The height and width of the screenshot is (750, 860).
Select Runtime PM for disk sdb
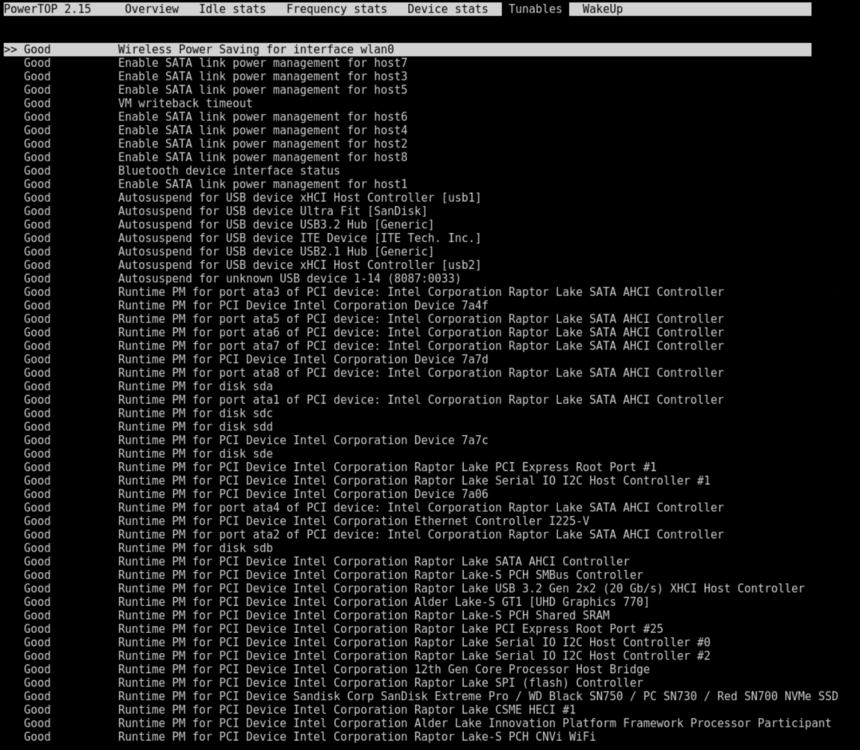[148, 548]
